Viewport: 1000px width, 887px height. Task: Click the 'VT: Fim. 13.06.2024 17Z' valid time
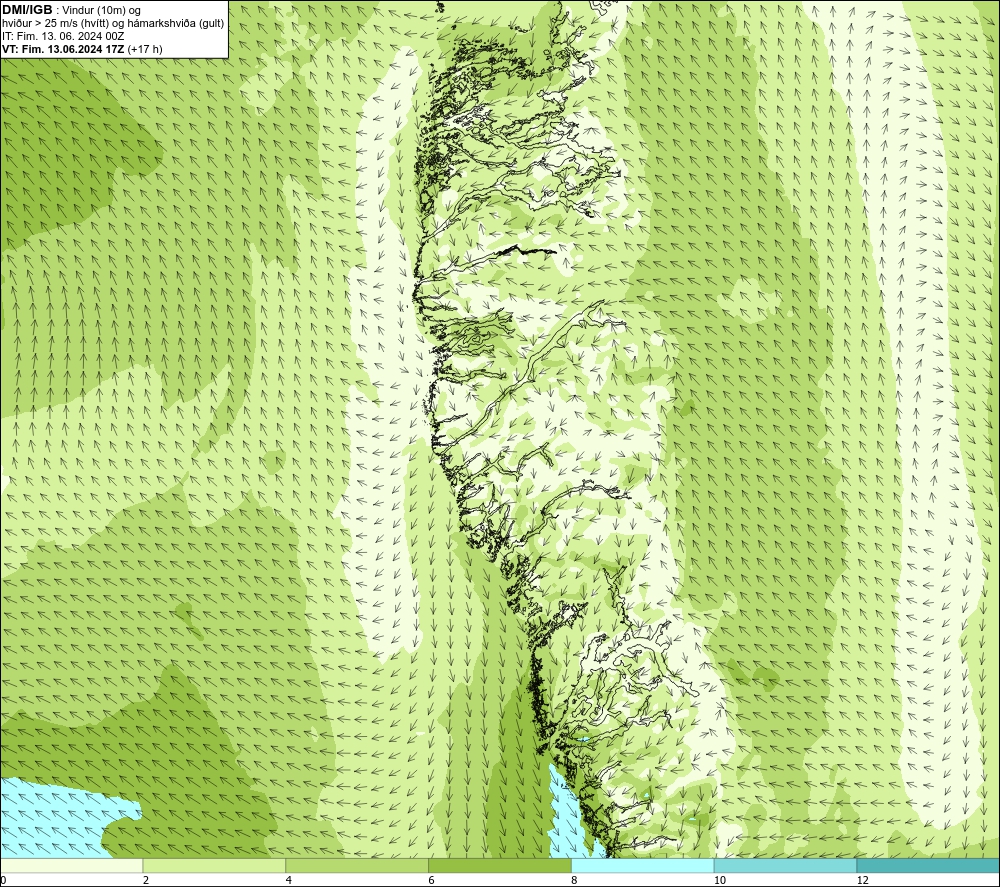(x=63, y=48)
